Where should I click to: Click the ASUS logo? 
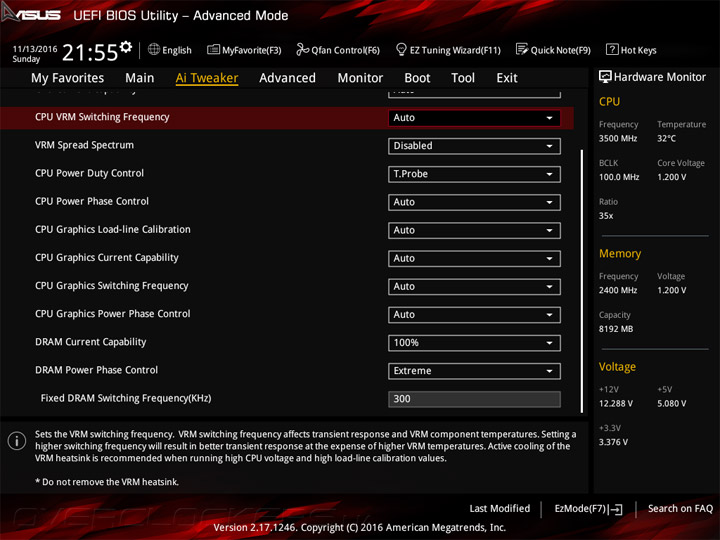(x=31, y=14)
